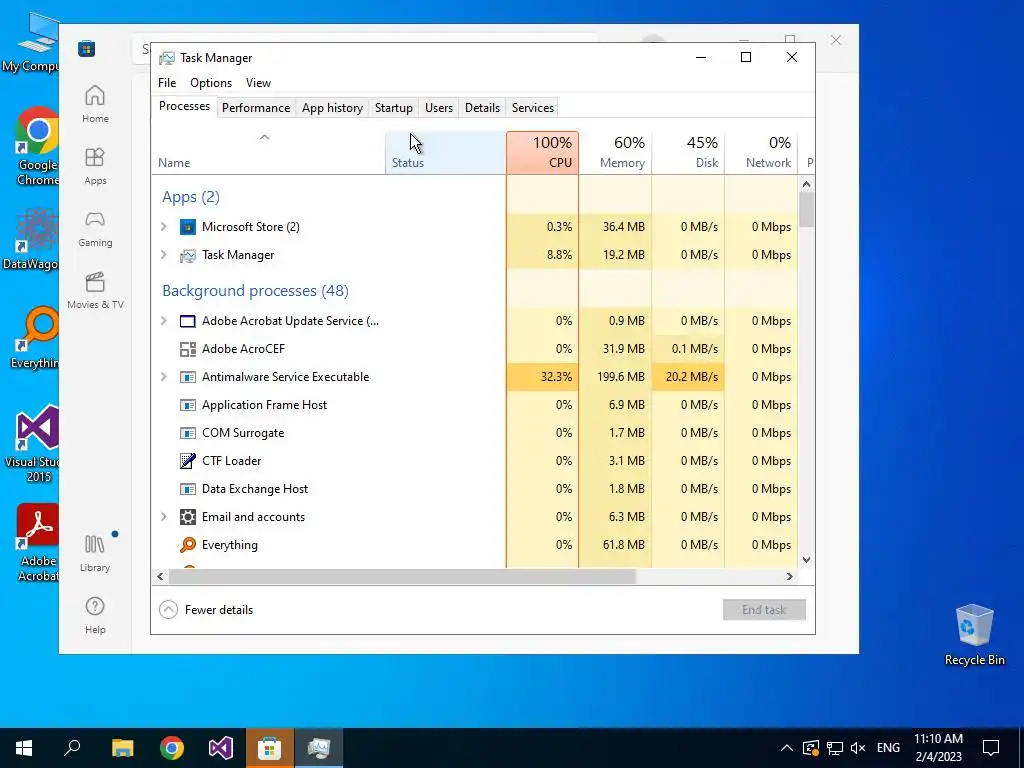Switch to the Users tab
1024x768 pixels.
[439, 108]
